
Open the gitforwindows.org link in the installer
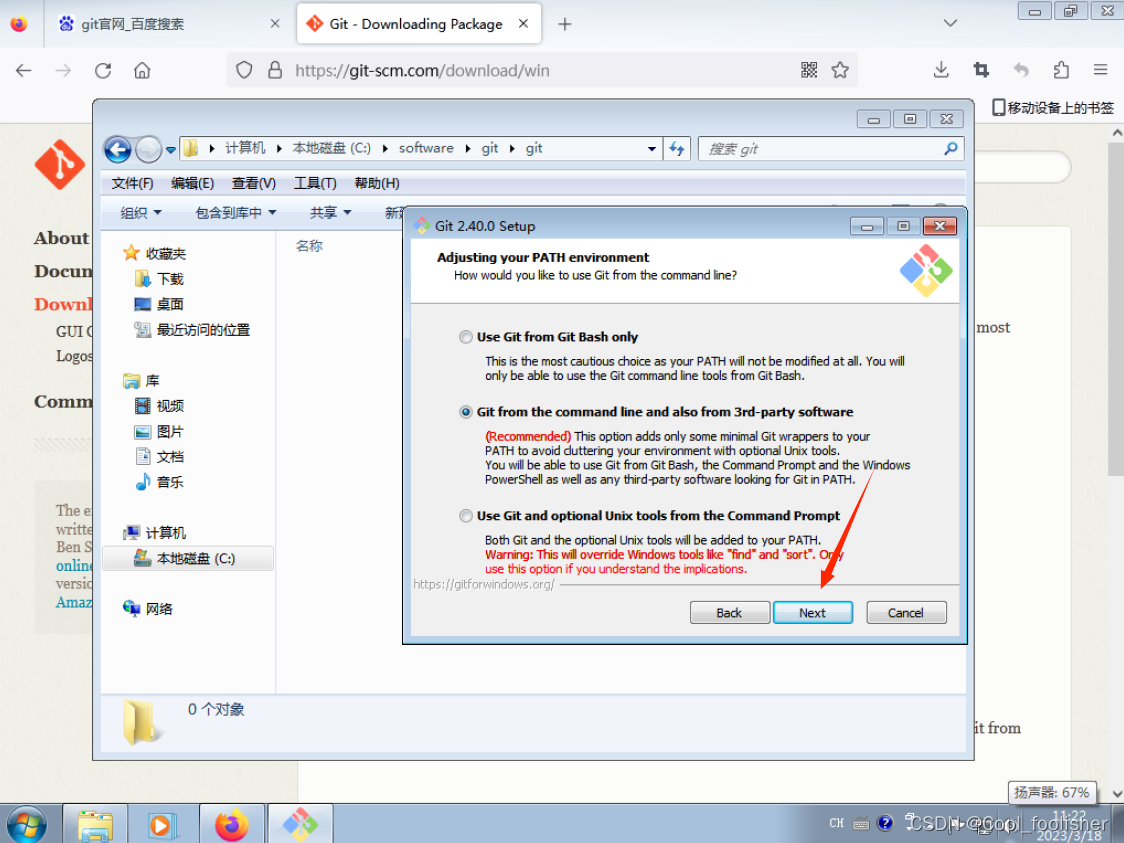[x=484, y=584]
